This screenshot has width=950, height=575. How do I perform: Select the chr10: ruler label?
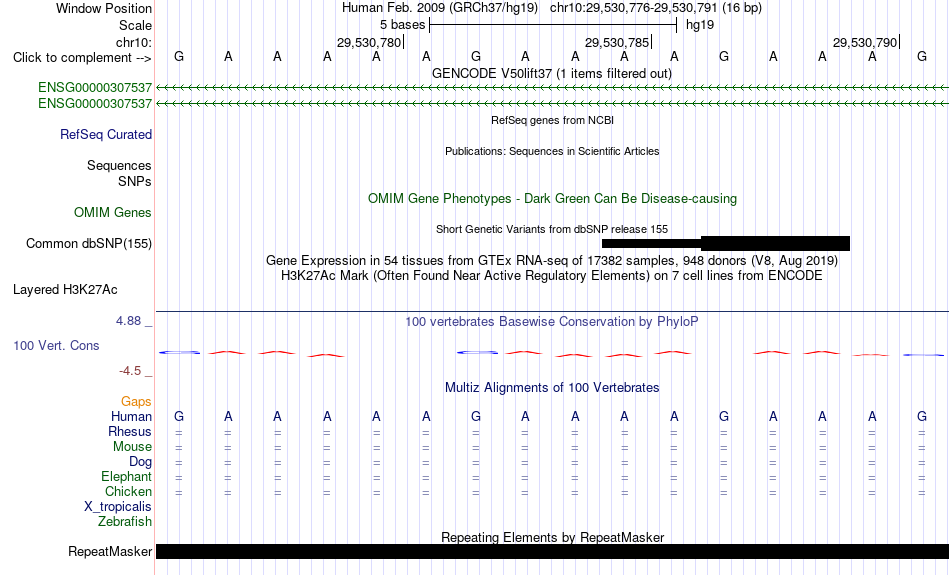coord(133,42)
